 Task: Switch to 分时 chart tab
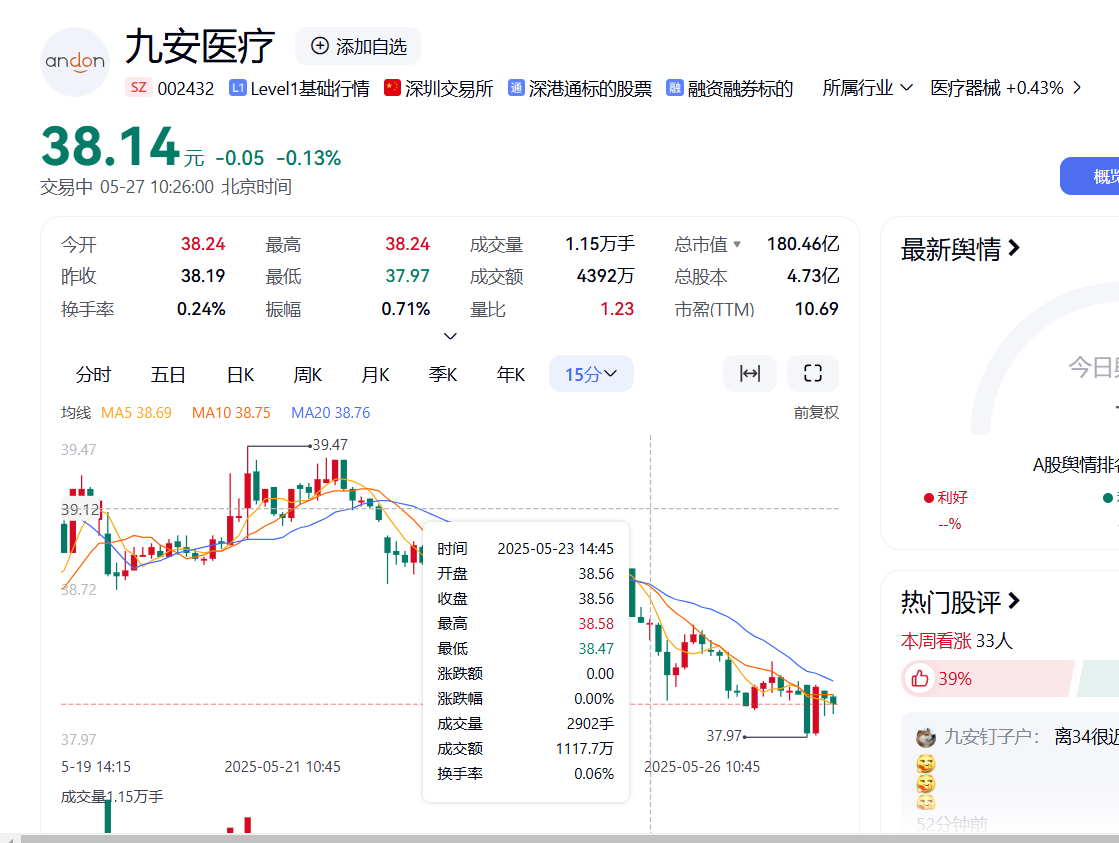[x=93, y=374]
